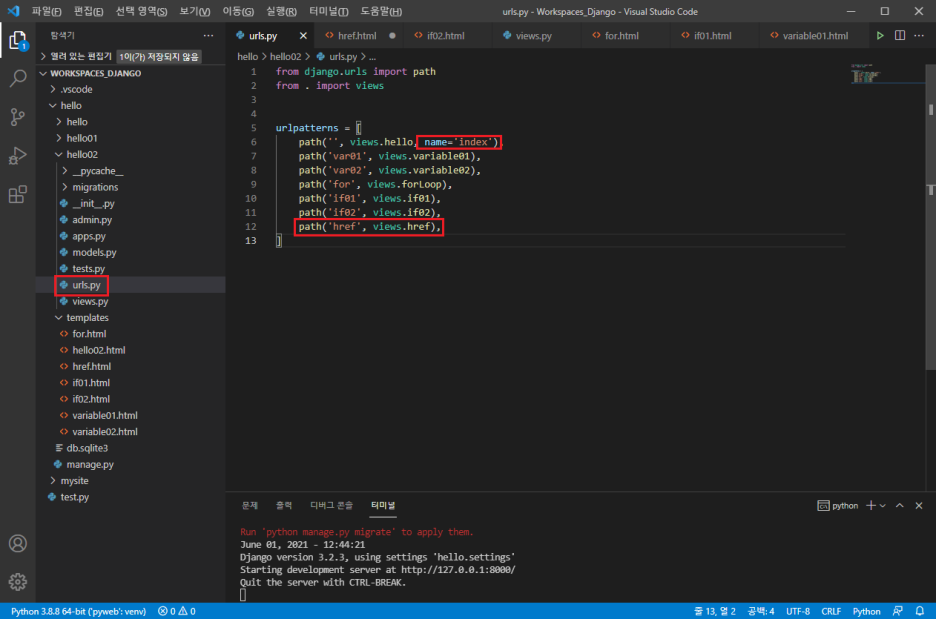Screen dimensions: 936x619
Task: Select Python 3.8.8 interpreter in status bar
Action: pyautogui.click(x=78, y=611)
